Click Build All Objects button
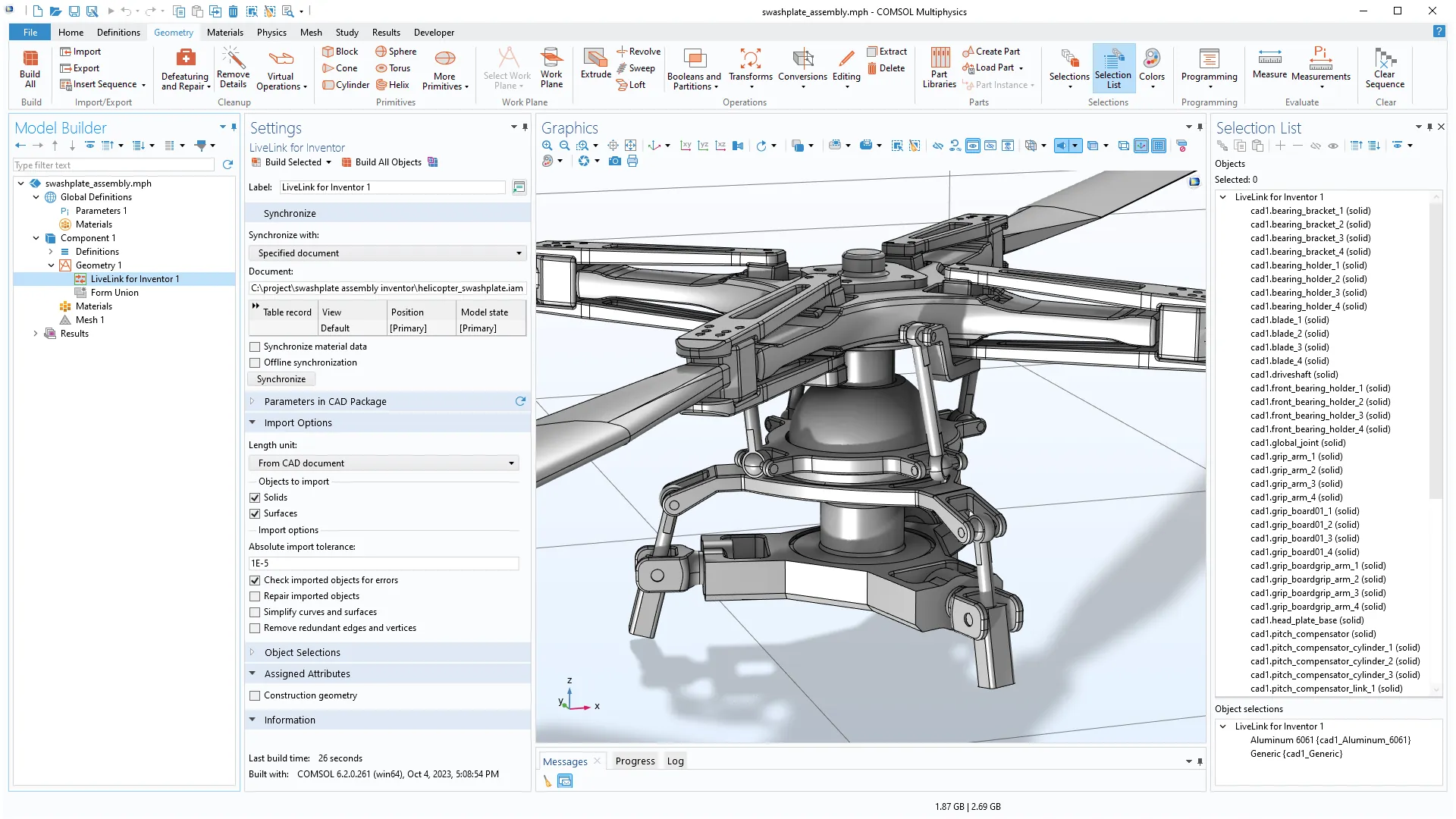 [381, 162]
